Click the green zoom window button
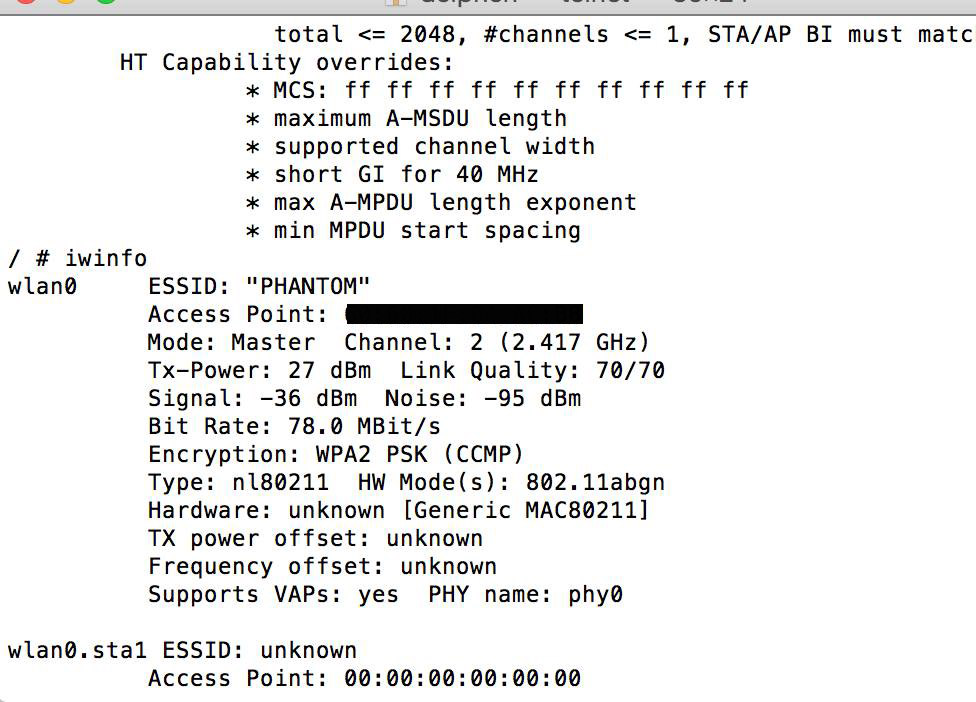976x702 pixels. [107, 1]
